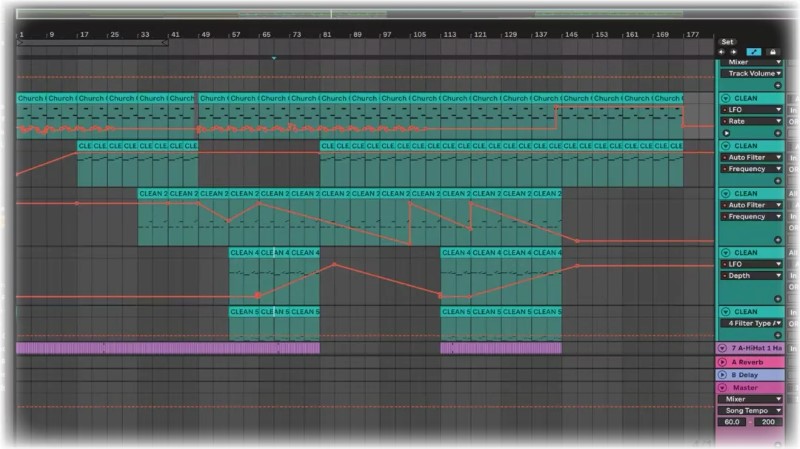This screenshot has width=800, height=449.
Task: Add automation lane on second CLEAN track
Action: click(x=778, y=181)
